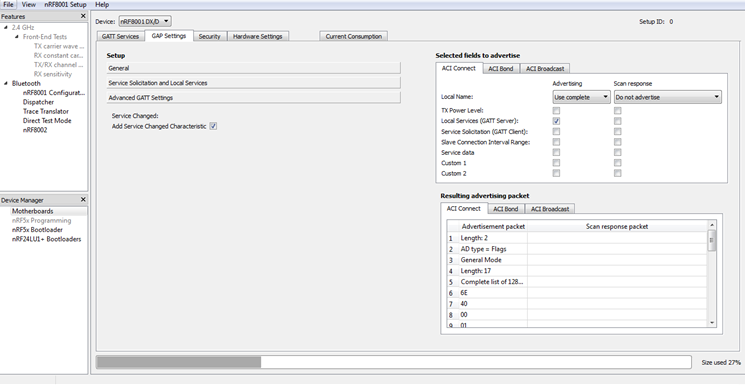The width and height of the screenshot is (747, 386).
Task: Select ACI Broadcast tab in Selected fields
Action: [545, 69]
